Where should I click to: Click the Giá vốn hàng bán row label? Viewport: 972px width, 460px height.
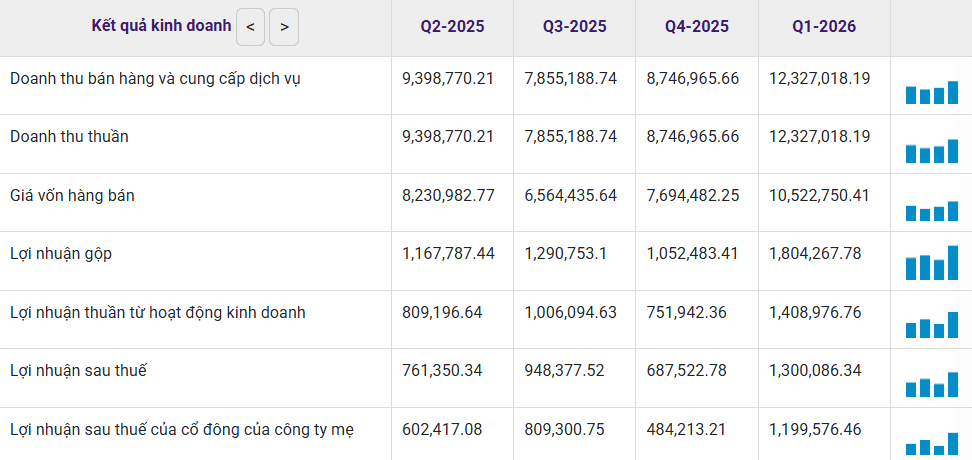[x=73, y=196]
